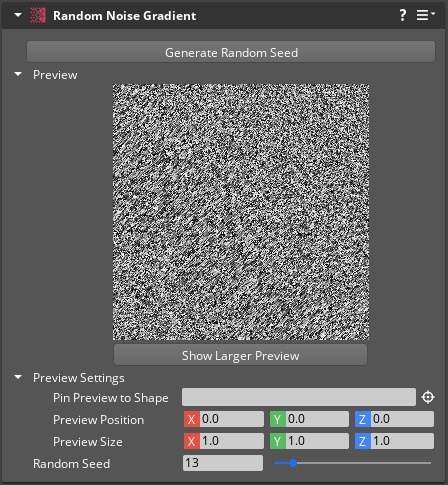
Task: Click the Preview Size label
Action: coord(88,441)
